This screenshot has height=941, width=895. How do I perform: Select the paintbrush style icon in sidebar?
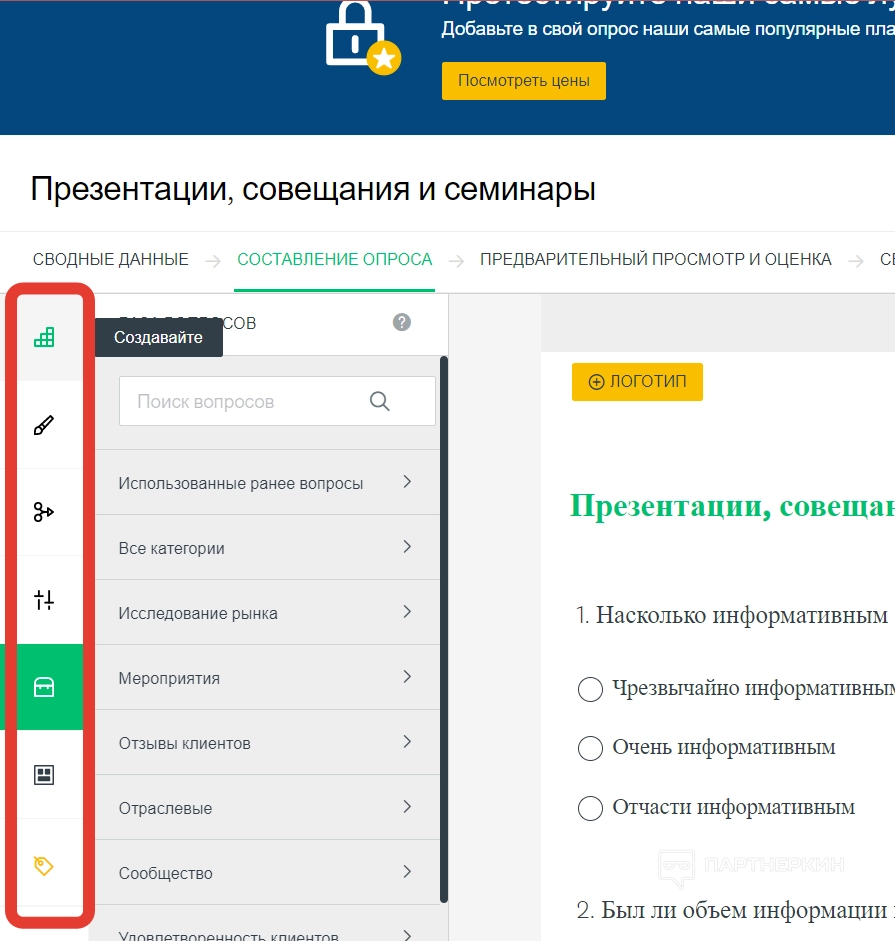pyautogui.click(x=44, y=425)
